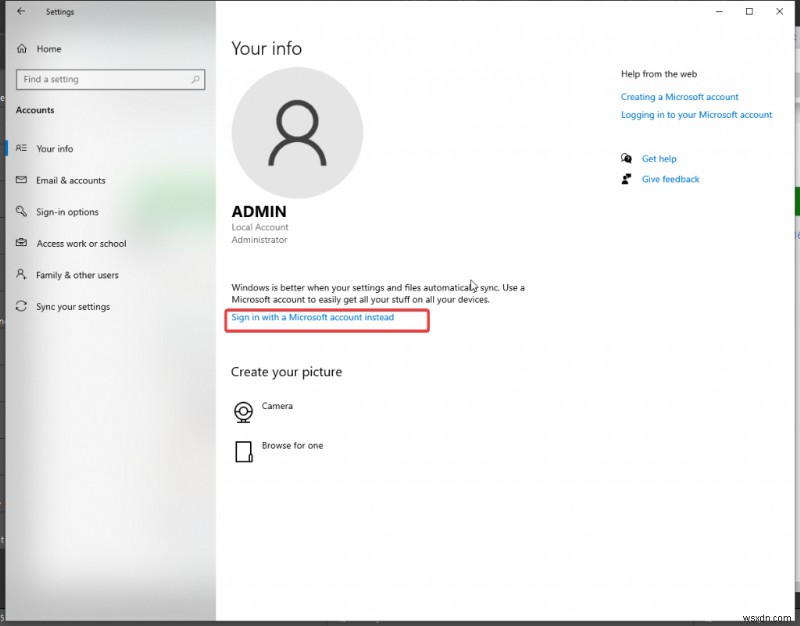Open Sign-in options in the sidebar
The width and height of the screenshot is (800, 626).
[66, 212]
